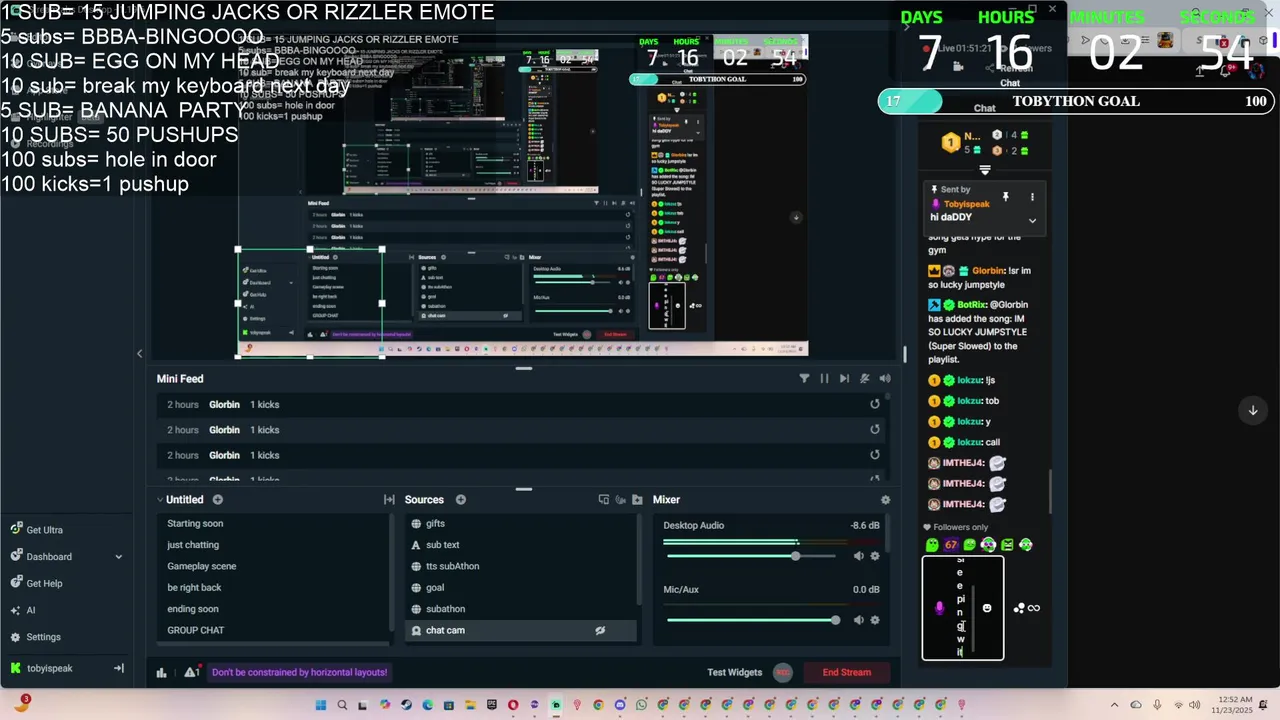Open Desktop Audio source settings gear
The width and height of the screenshot is (1280, 720).
(x=875, y=556)
